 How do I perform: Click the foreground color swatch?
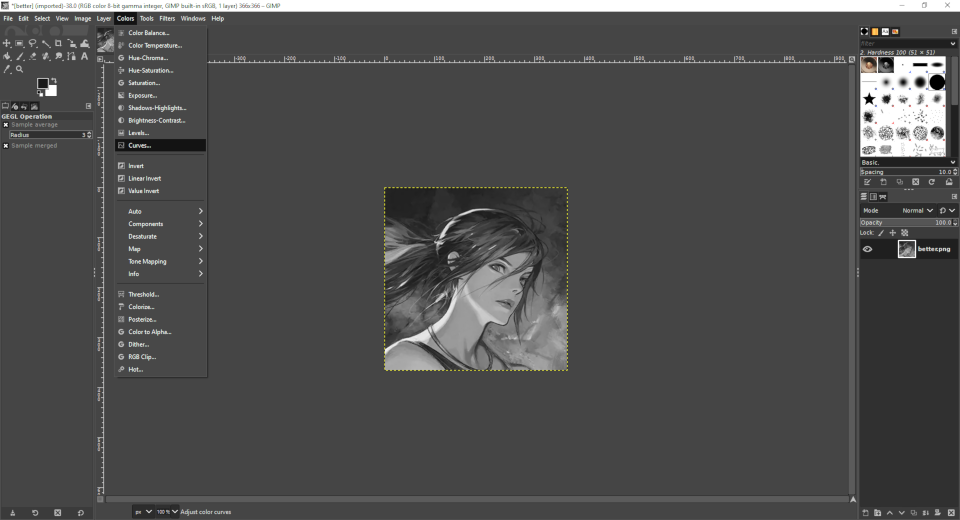point(42,84)
